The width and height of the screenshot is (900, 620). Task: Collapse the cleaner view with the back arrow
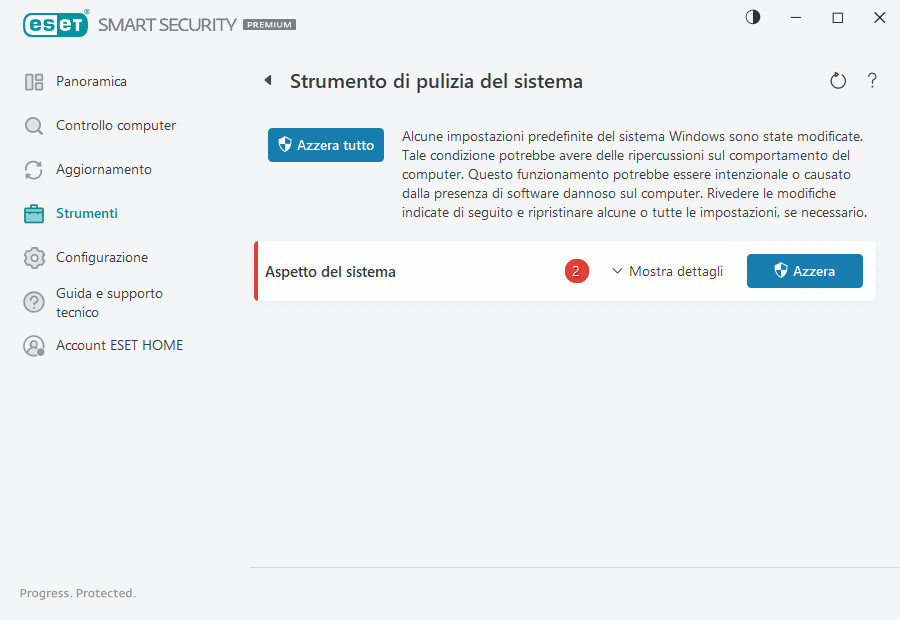(268, 80)
